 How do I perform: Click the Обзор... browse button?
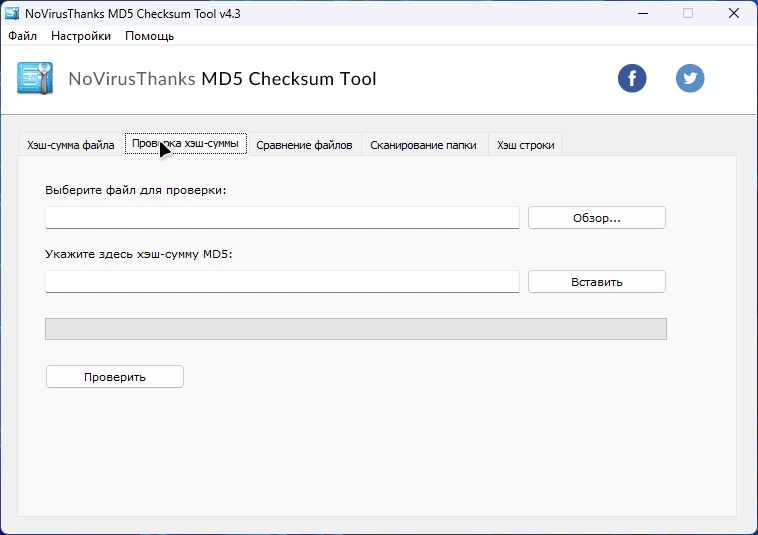click(597, 218)
